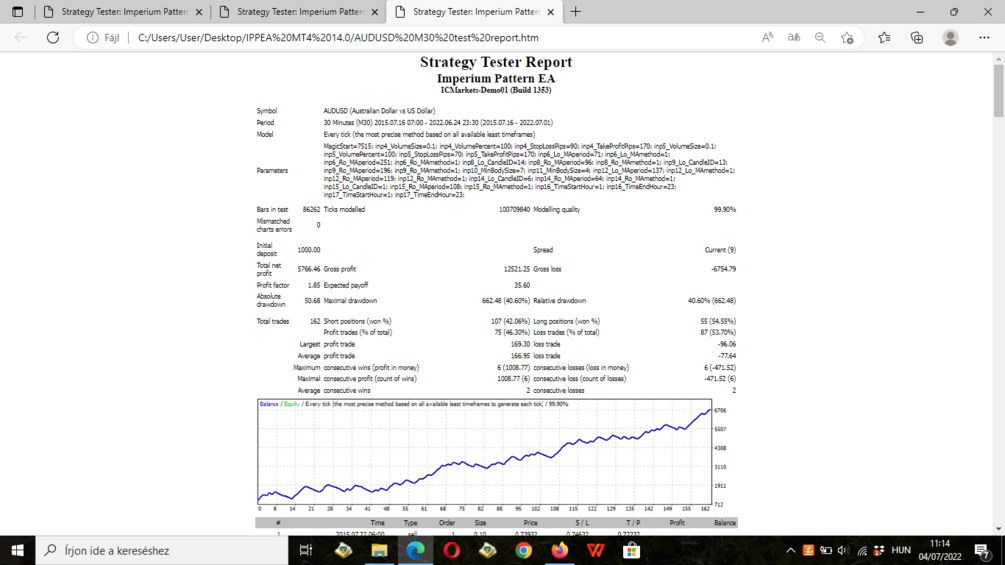
Task: Click the zoom out magnifier icon
Action: (x=820, y=38)
